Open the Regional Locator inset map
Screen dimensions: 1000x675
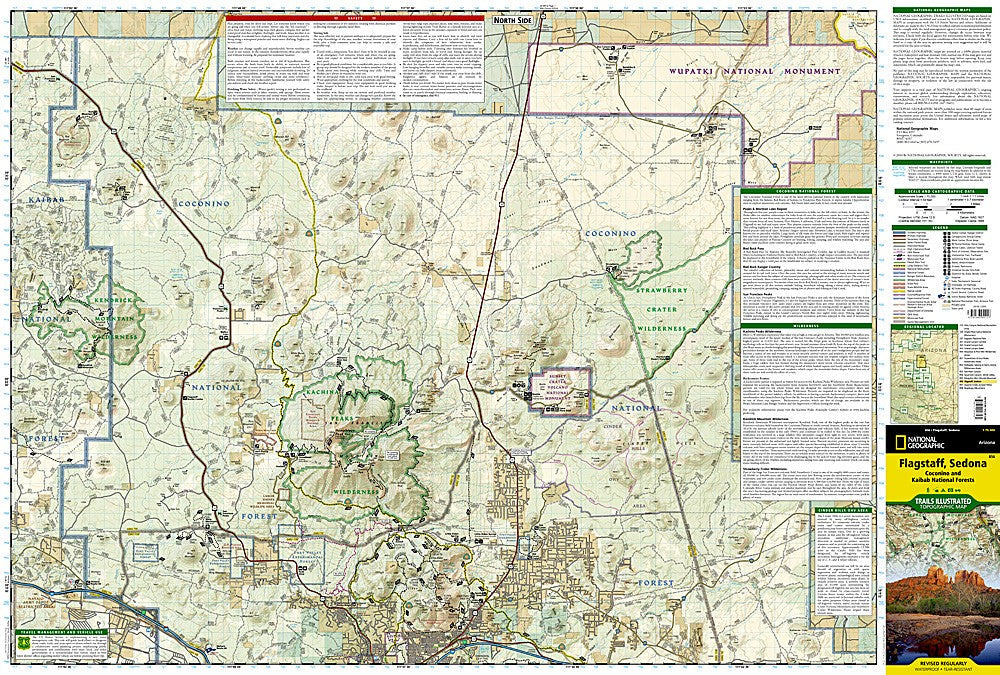[x=924, y=375]
